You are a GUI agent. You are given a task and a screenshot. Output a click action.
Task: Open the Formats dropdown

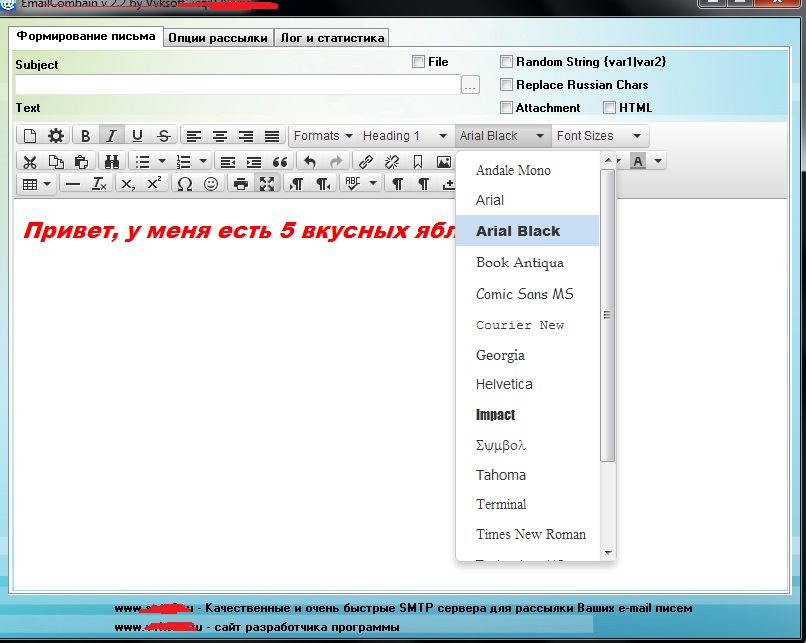coord(323,136)
